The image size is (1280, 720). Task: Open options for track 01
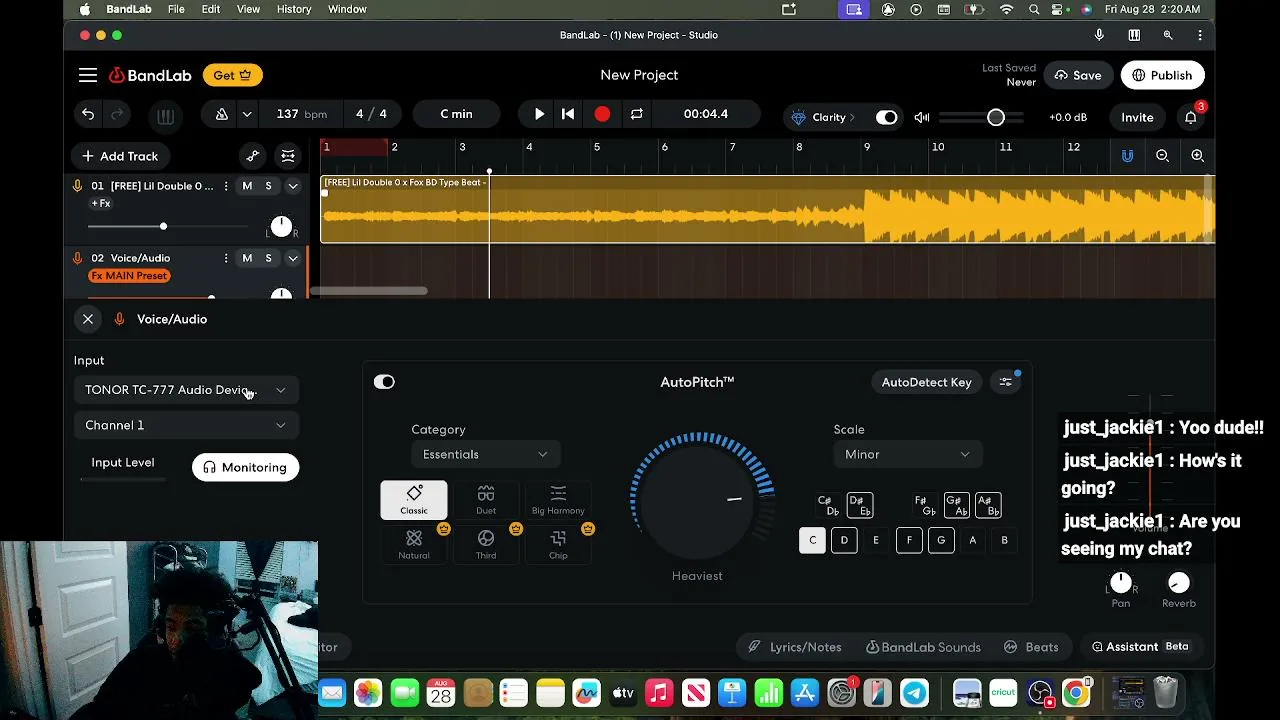(226, 186)
